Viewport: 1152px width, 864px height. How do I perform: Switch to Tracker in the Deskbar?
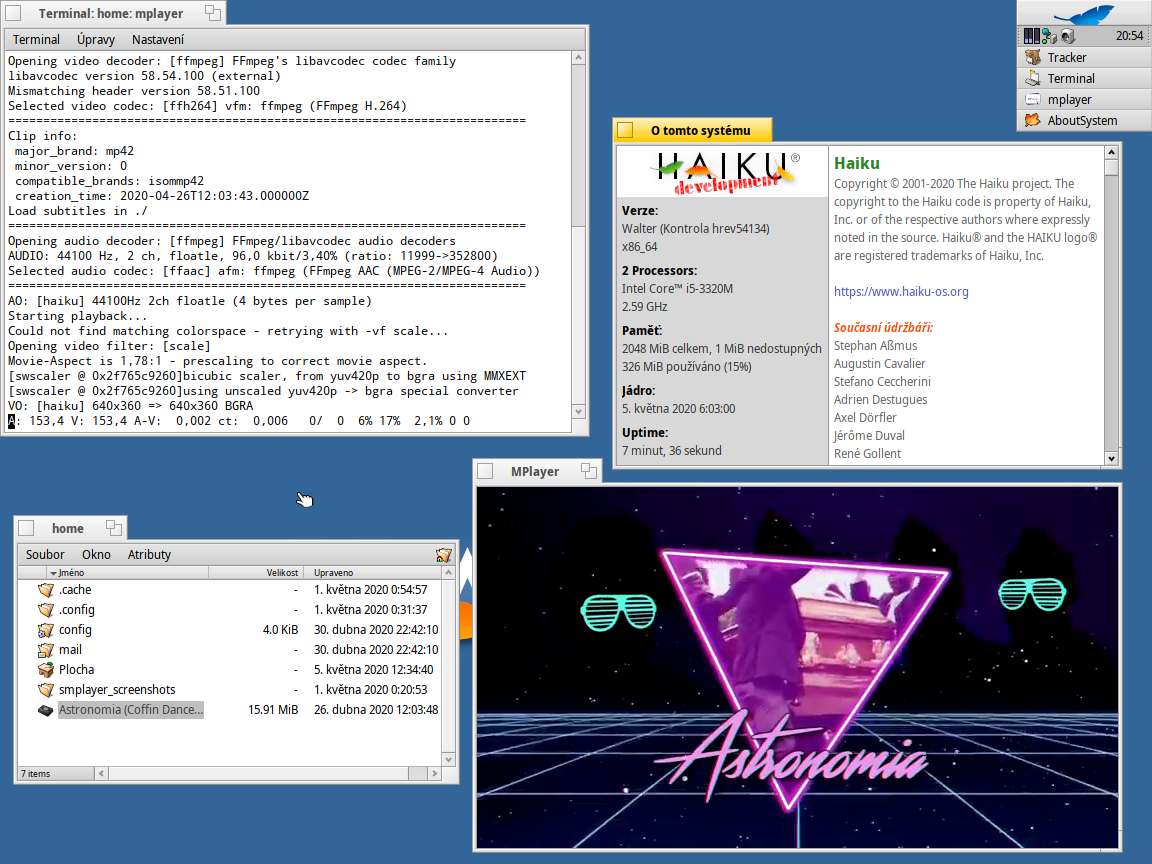[x=1084, y=57]
